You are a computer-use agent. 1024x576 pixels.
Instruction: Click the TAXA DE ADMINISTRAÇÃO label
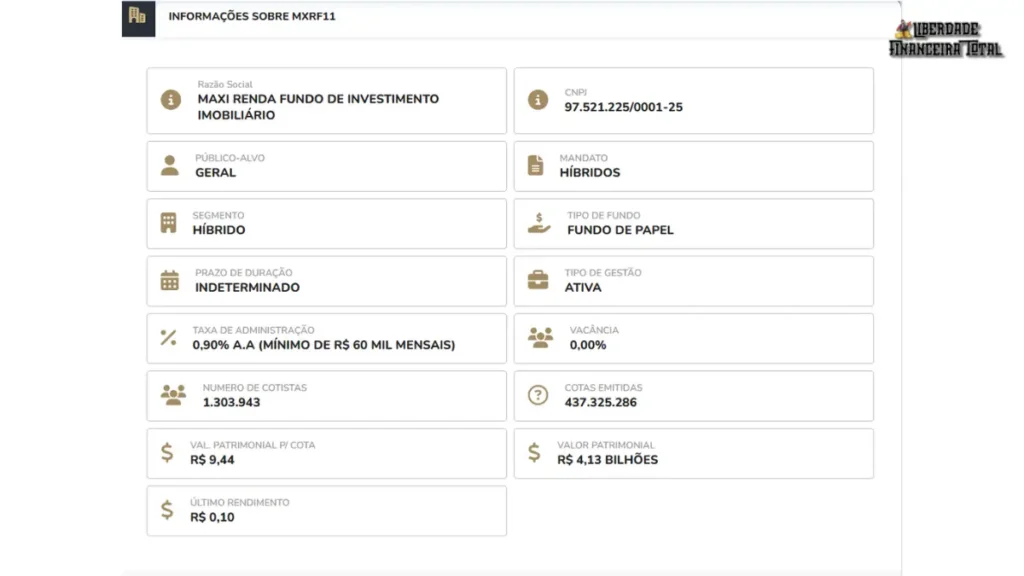[253, 330]
